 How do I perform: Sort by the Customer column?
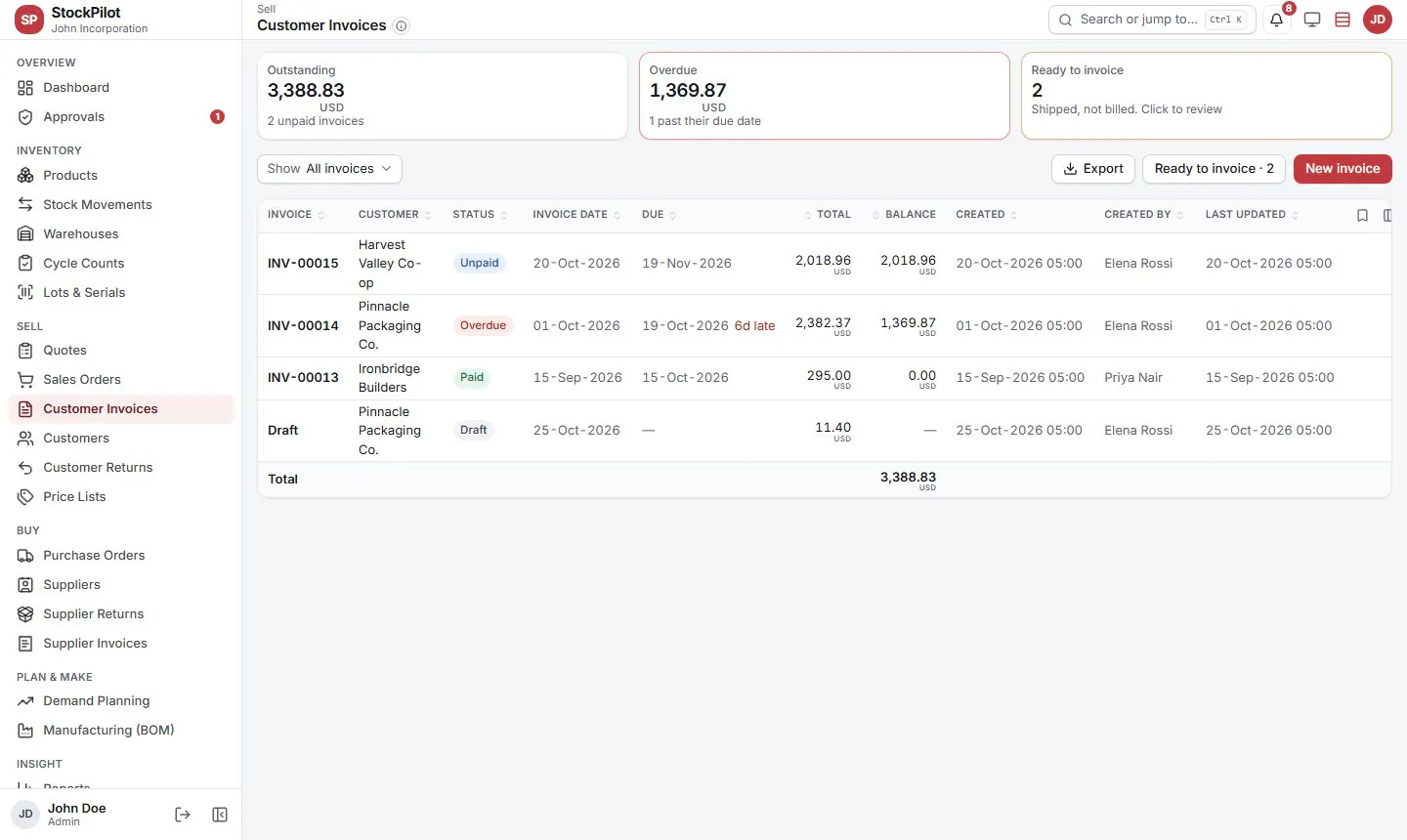[394, 215]
